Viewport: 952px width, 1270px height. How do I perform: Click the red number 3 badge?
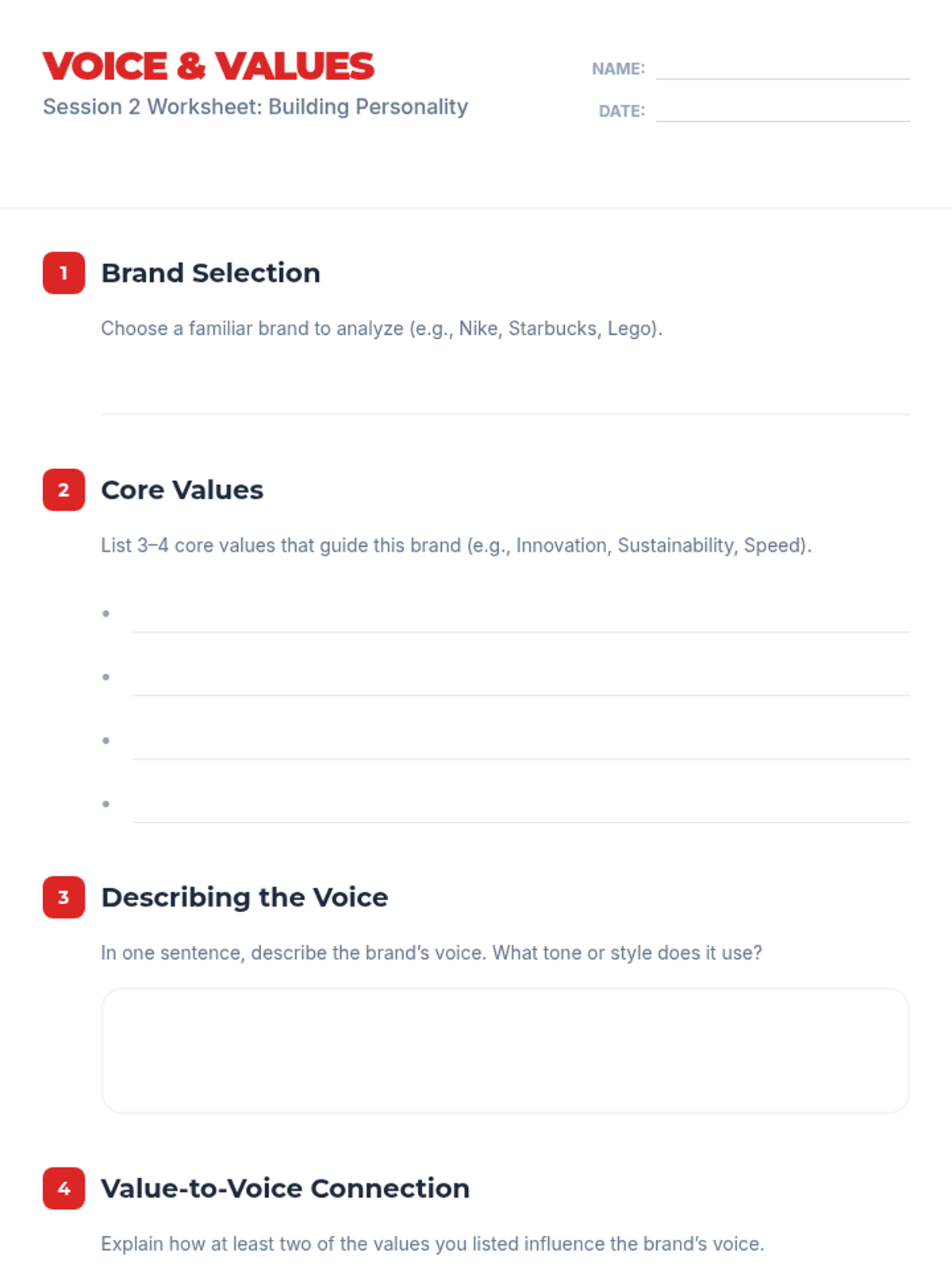coord(63,897)
